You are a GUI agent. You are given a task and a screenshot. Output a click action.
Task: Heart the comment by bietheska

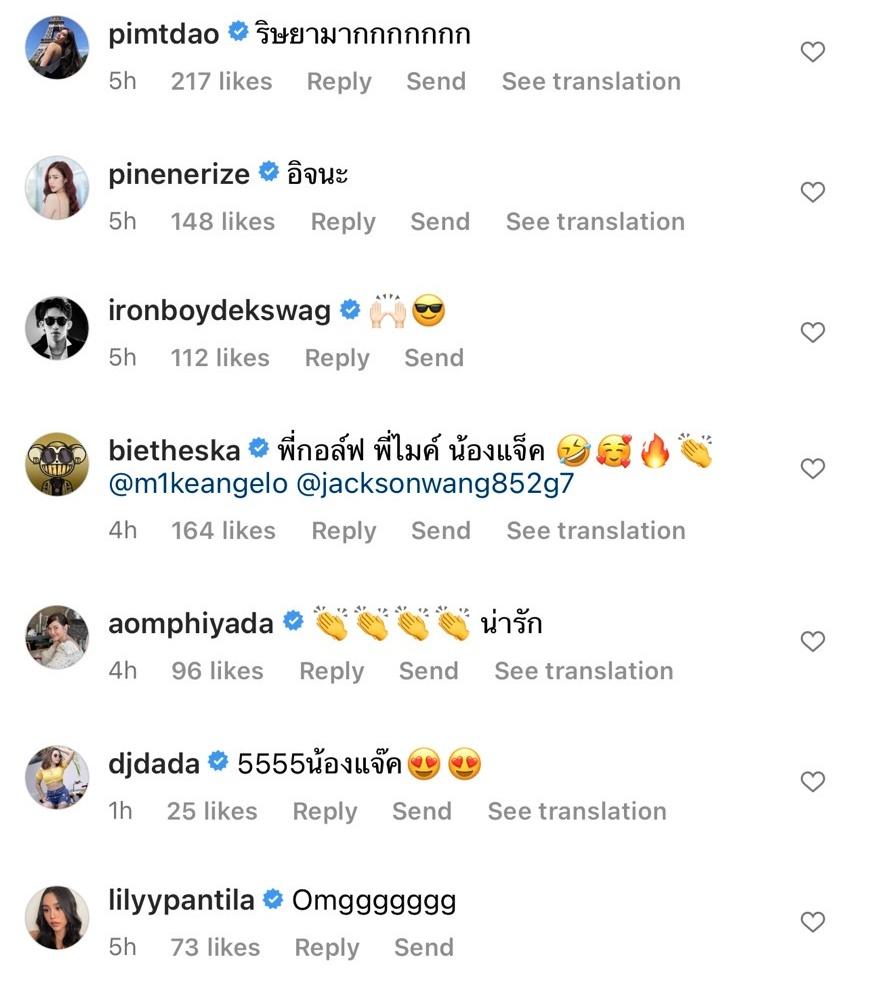813,468
